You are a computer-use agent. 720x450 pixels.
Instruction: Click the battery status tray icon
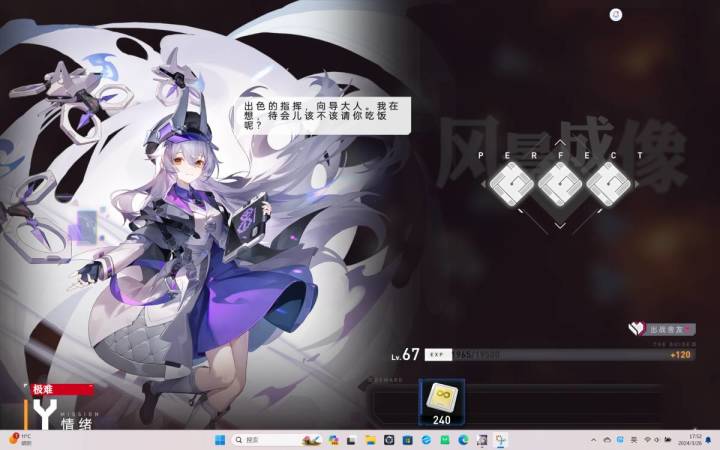pyautogui.click(x=668, y=440)
